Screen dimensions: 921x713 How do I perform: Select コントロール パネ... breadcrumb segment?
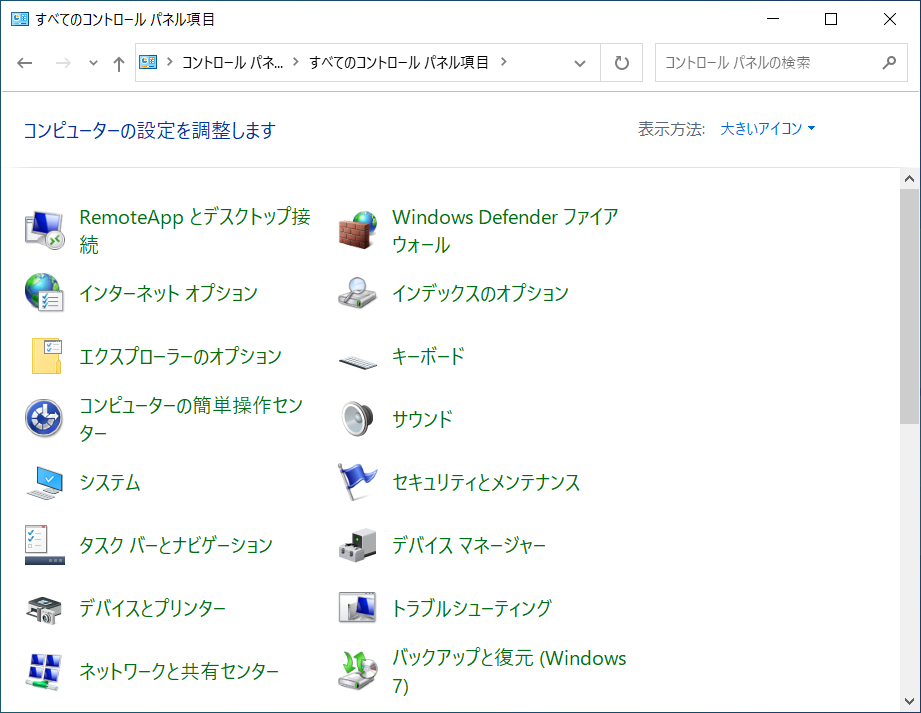click(232, 62)
